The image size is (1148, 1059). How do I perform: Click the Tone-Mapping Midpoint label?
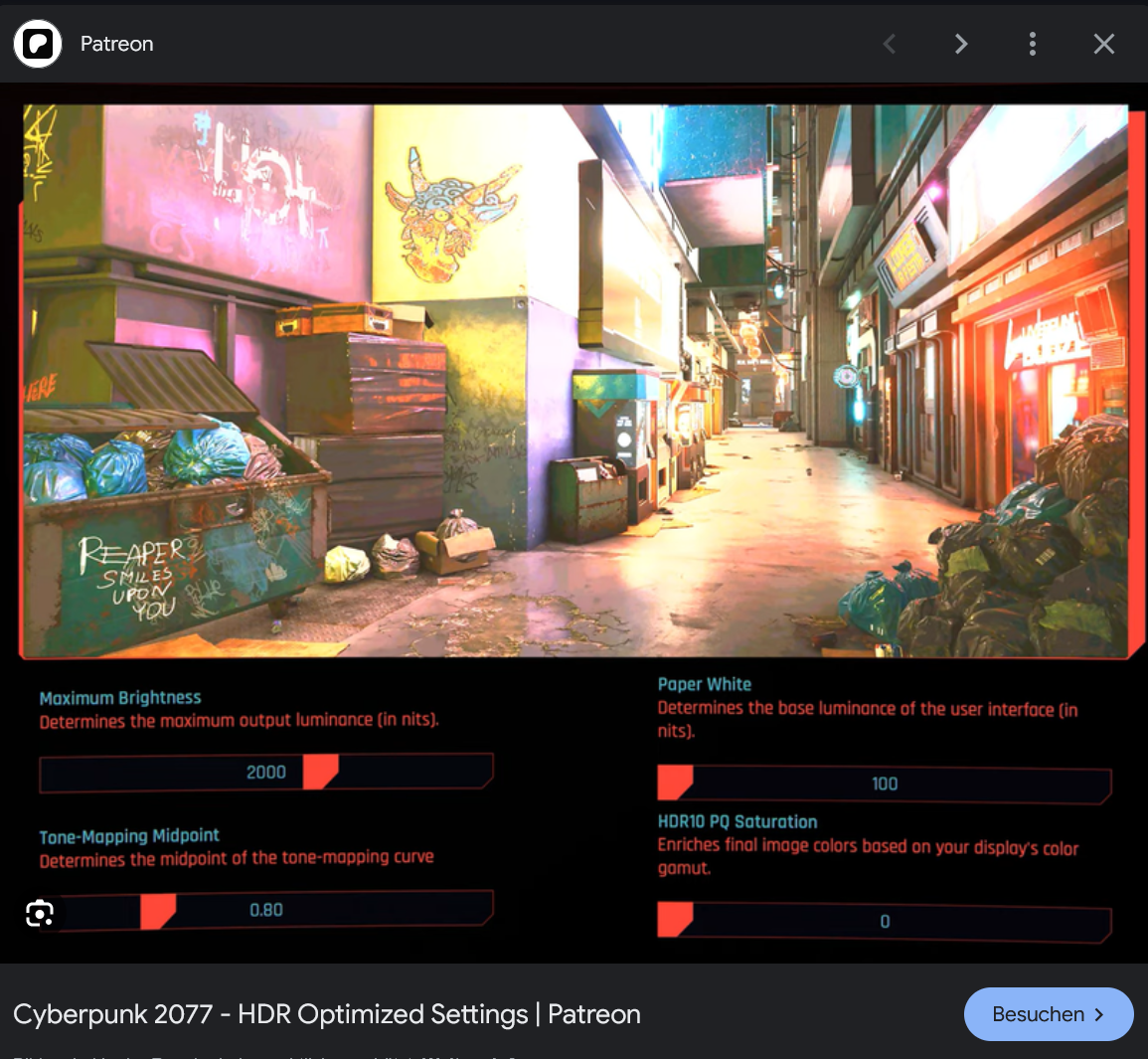point(129,836)
